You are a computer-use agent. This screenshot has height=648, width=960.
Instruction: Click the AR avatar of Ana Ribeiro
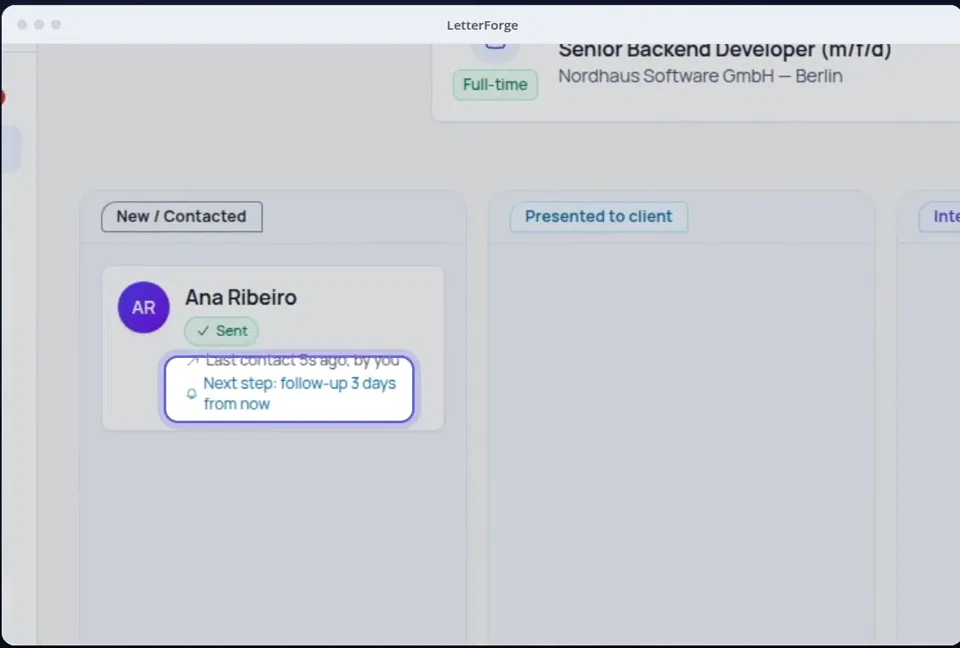point(143,307)
